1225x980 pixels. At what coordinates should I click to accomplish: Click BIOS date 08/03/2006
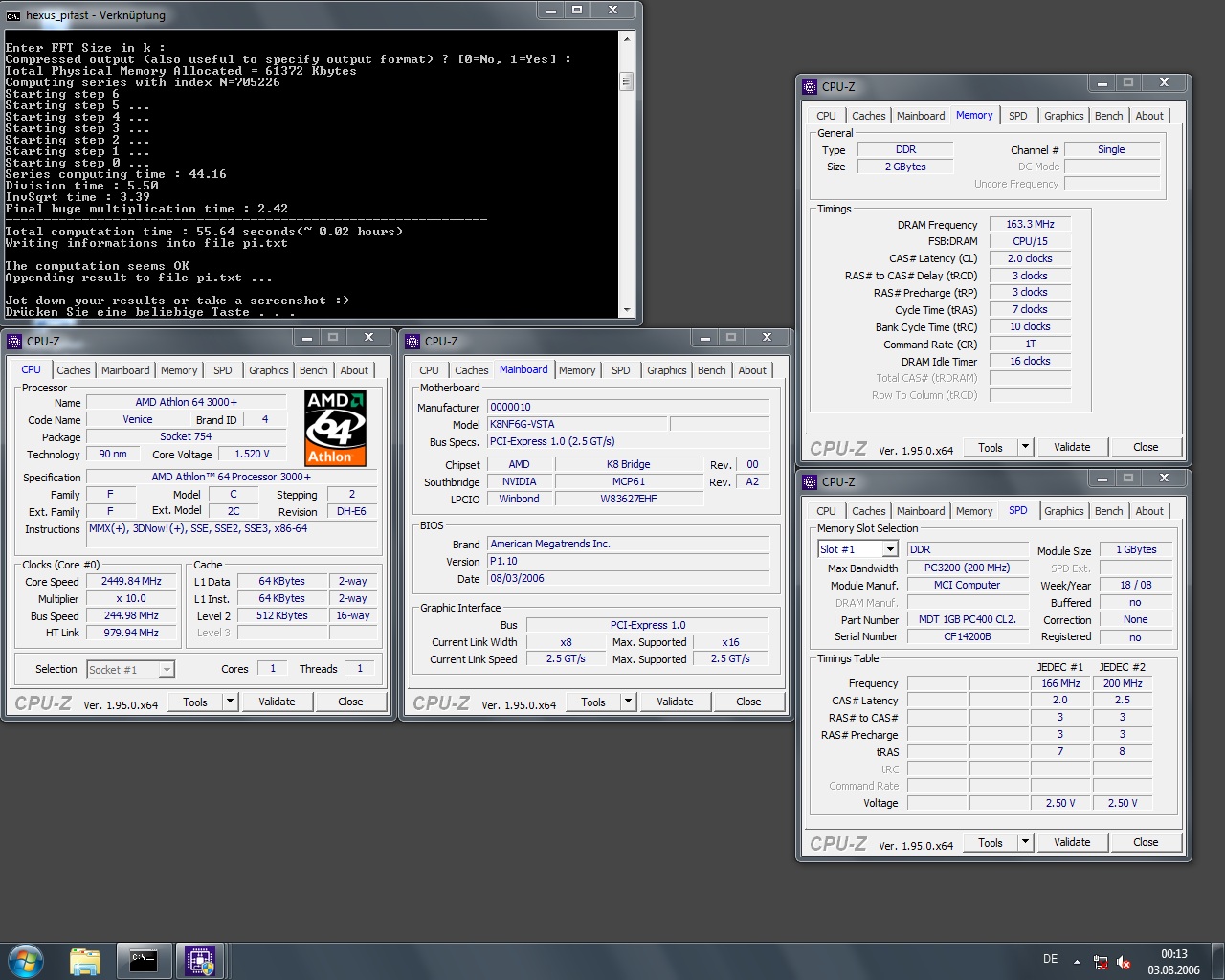(x=628, y=578)
